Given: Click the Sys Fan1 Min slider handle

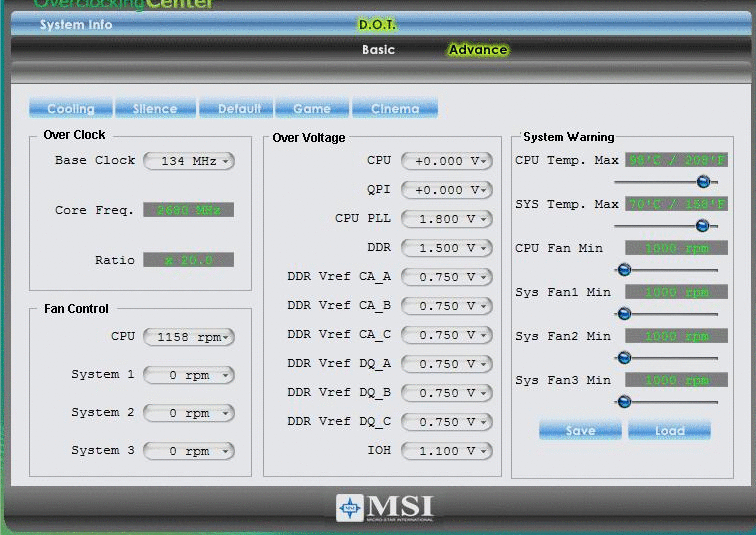Looking at the screenshot, I should pyautogui.click(x=624, y=314).
